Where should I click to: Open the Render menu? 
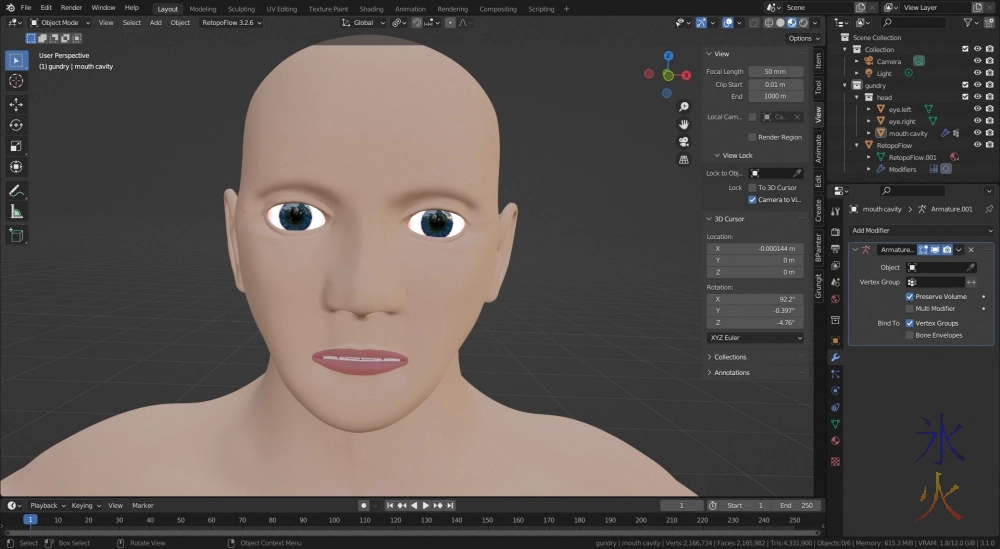(x=72, y=8)
